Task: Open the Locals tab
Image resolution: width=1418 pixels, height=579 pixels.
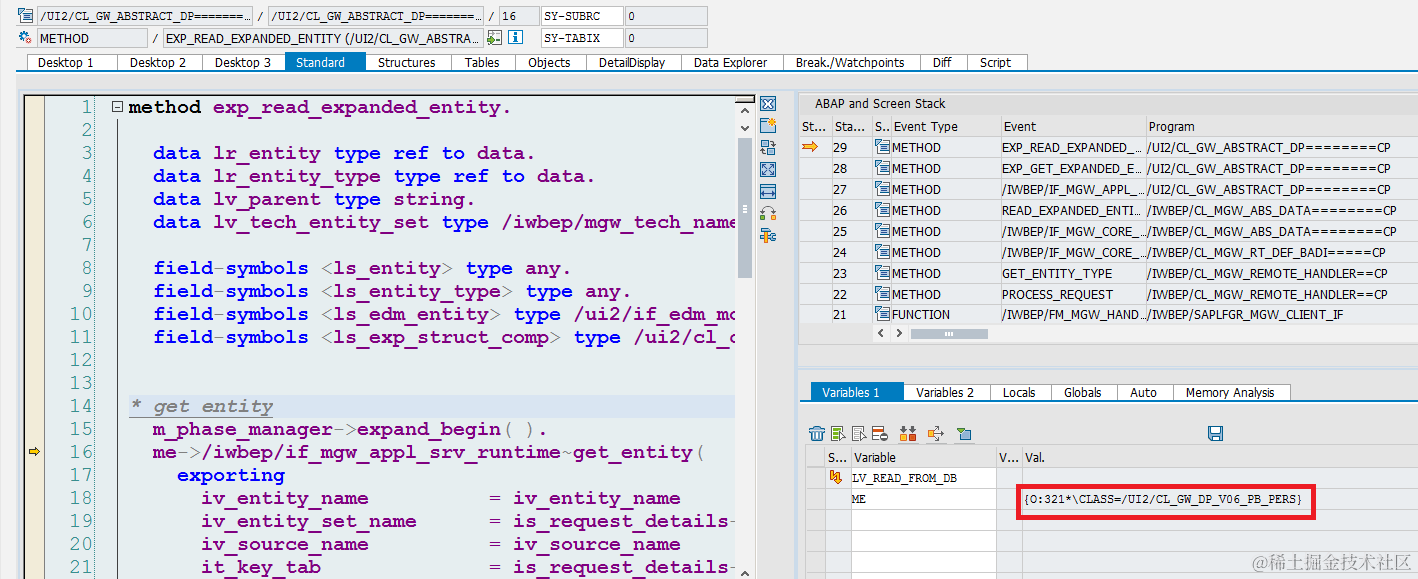Action: click(1019, 392)
